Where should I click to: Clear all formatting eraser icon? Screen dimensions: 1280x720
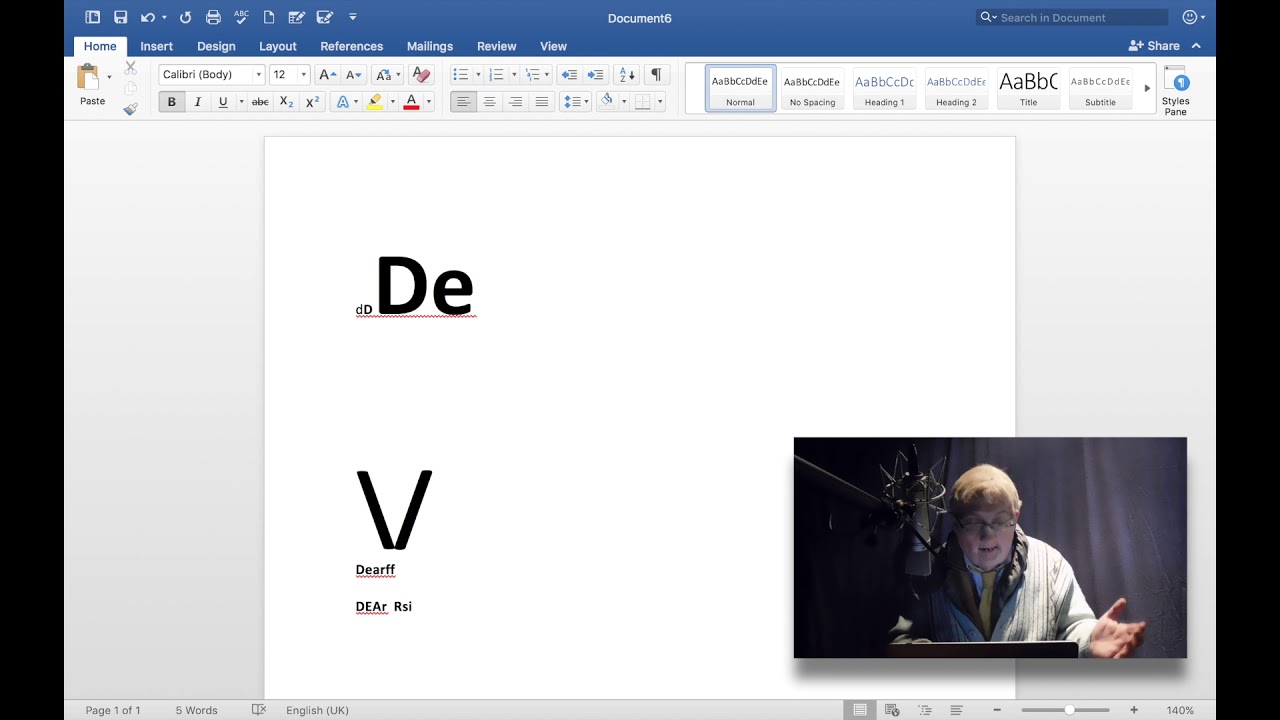click(421, 75)
